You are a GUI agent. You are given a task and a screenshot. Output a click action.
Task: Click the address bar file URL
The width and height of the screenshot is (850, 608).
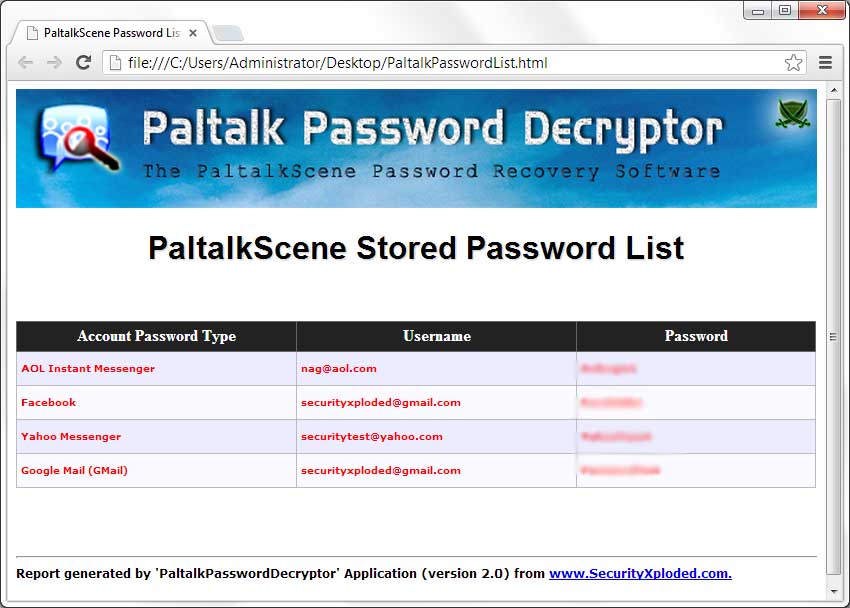(x=337, y=63)
